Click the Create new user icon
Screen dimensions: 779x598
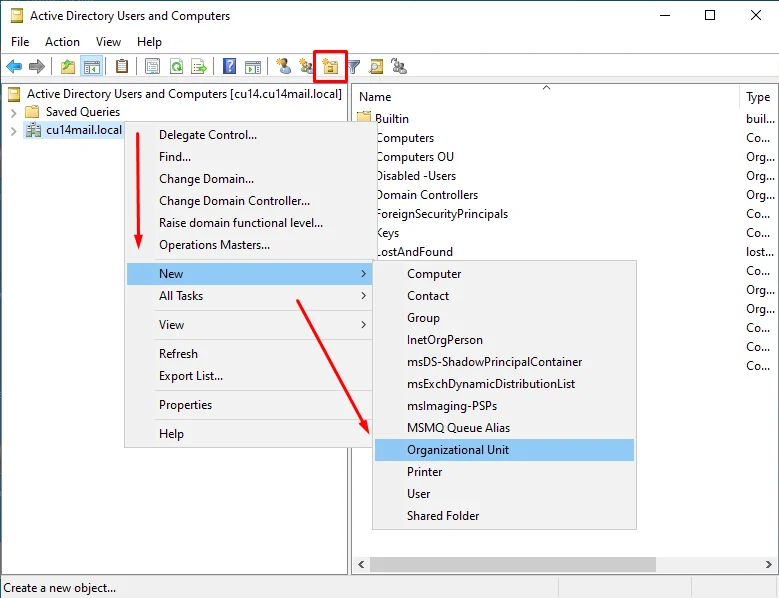click(284, 66)
